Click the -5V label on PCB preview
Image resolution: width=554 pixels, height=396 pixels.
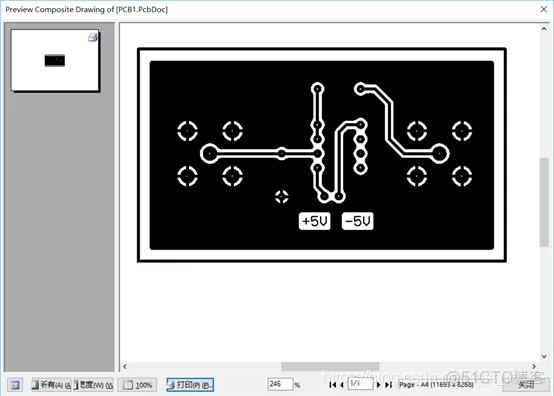358,221
